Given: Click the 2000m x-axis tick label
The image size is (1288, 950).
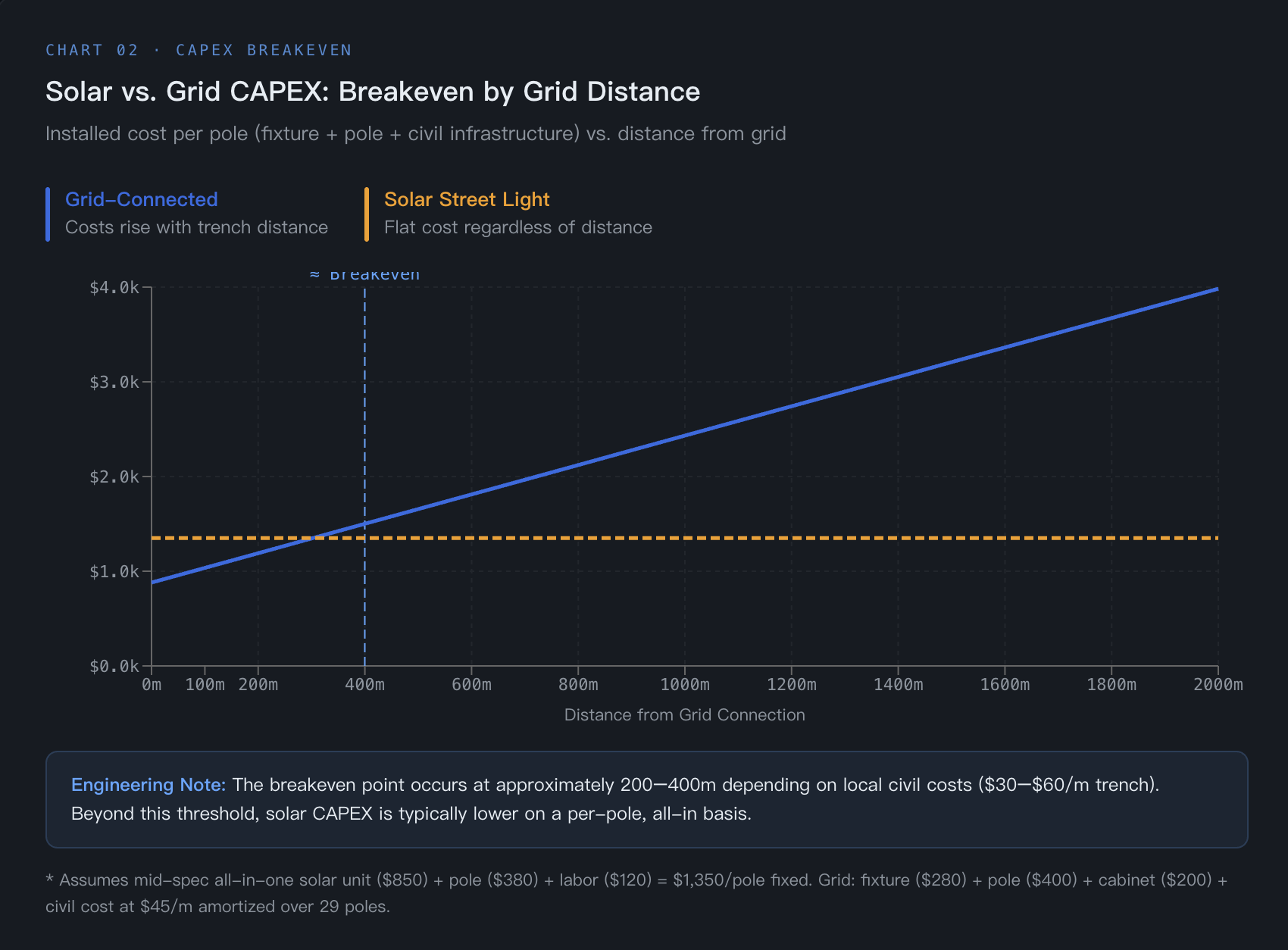Looking at the screenshot, I should click(x=1218, y=685).
